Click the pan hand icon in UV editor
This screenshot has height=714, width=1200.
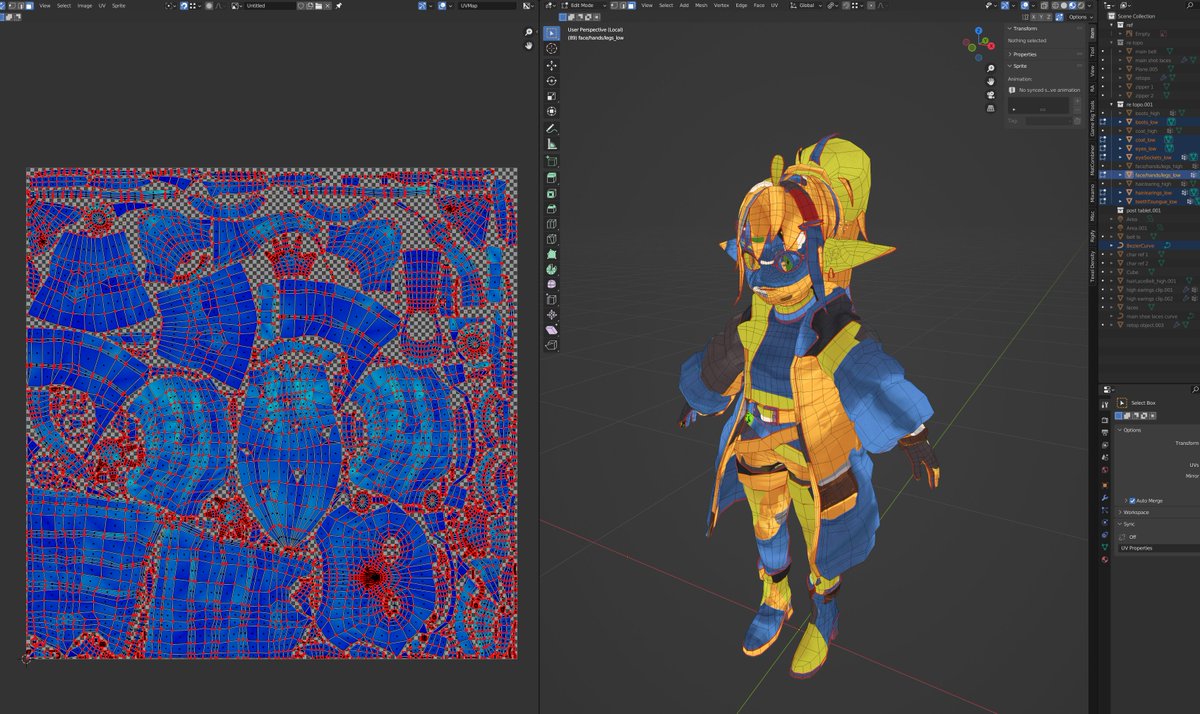[x=529, y=46]
